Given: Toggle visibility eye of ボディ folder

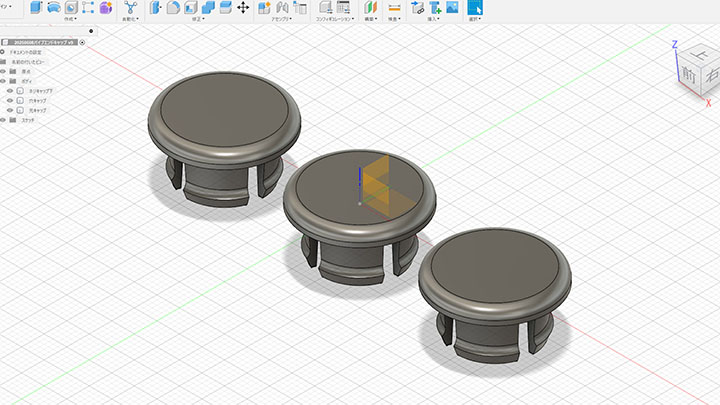Looking at the screenshot, I should click(x=3, y=81).
